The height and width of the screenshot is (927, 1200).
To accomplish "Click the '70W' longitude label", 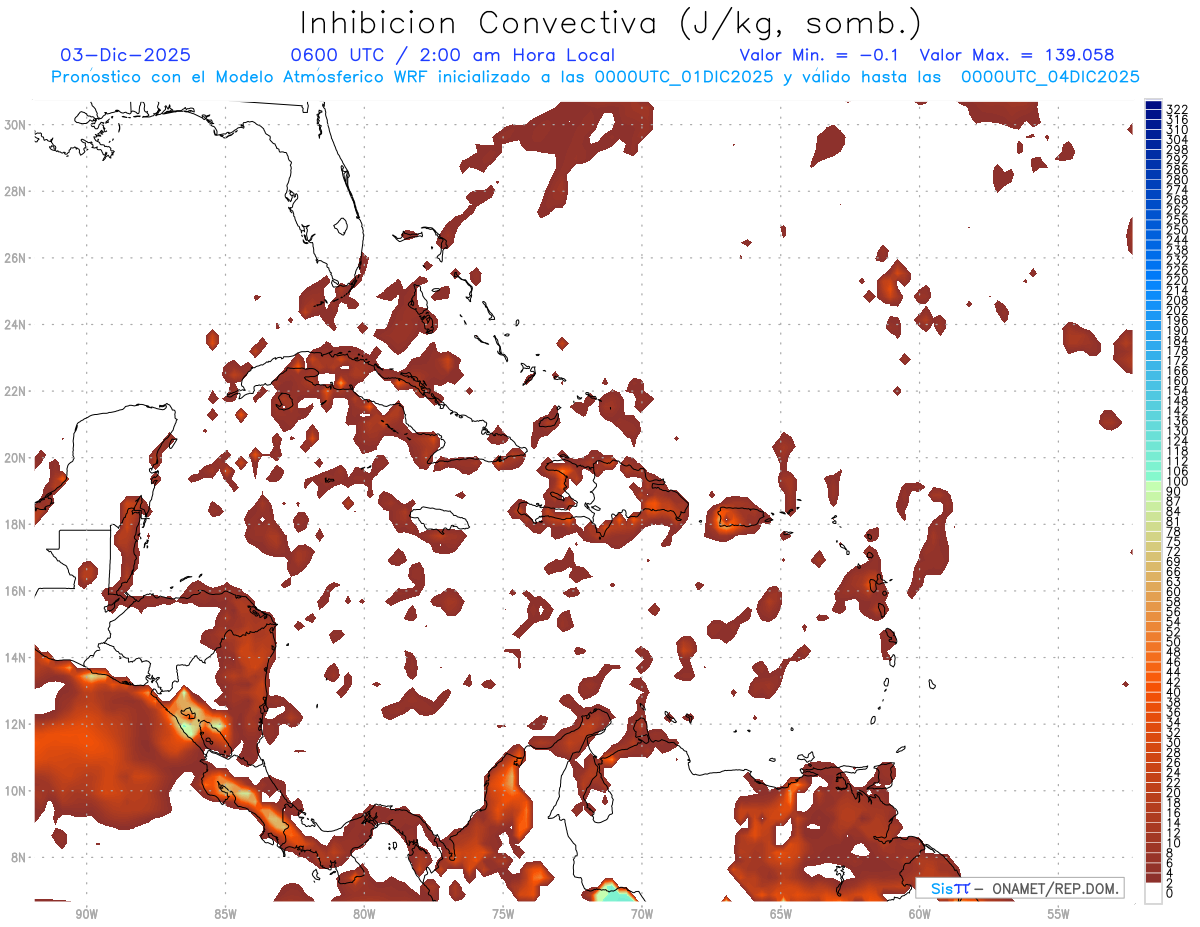I will 642,914.
